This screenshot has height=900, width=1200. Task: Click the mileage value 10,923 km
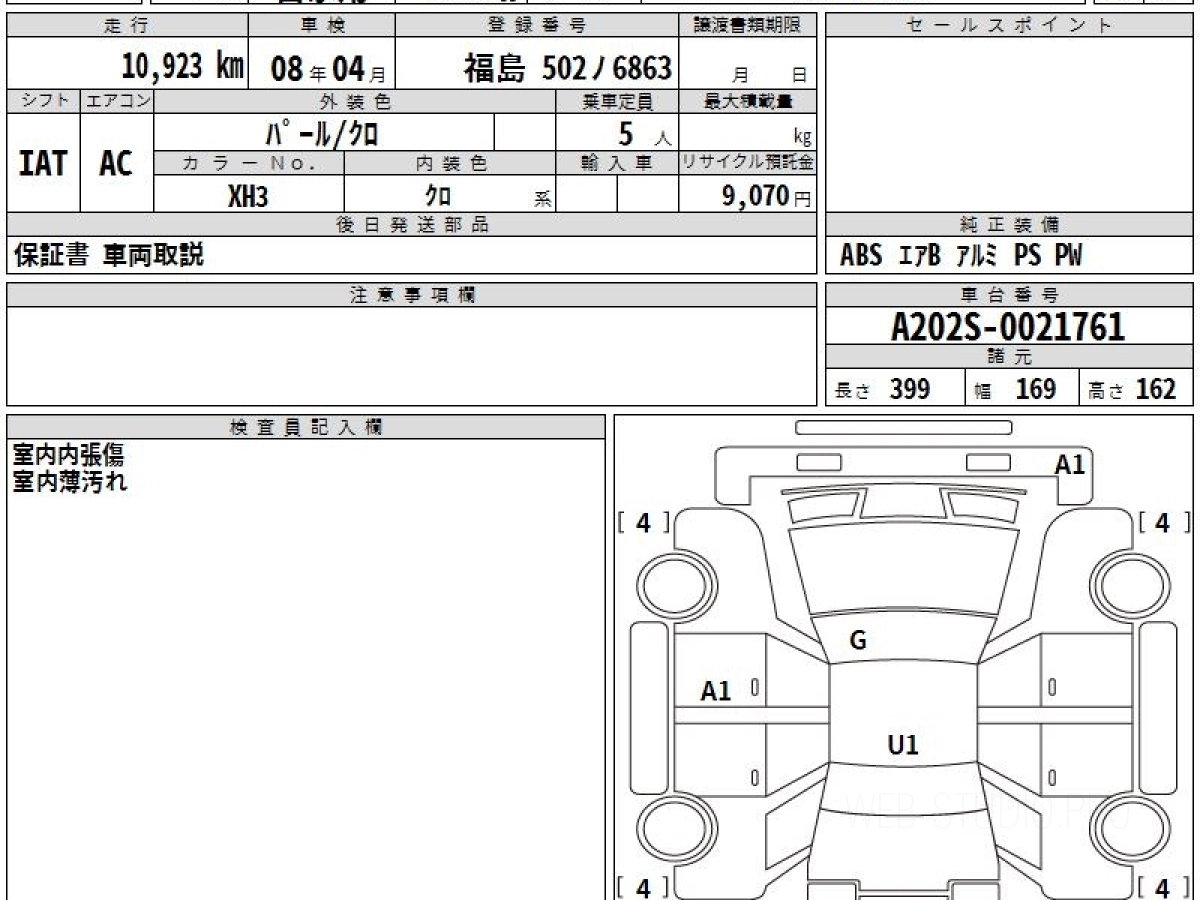pos(183,67)
